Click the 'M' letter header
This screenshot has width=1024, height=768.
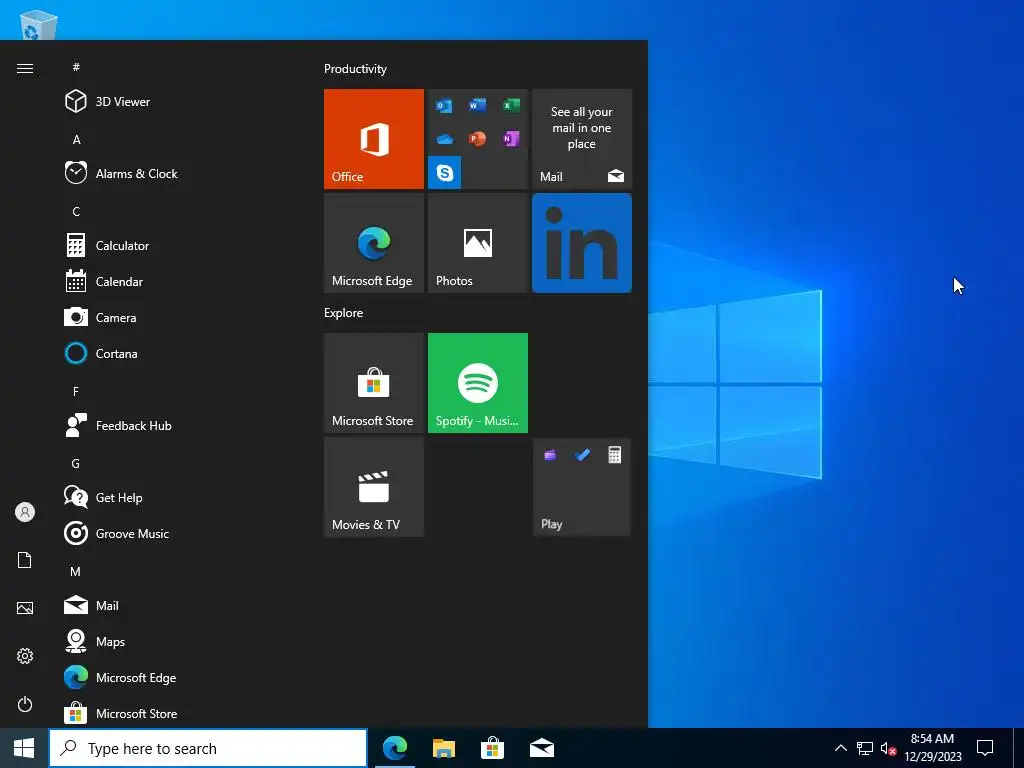click(x=76, y=571)
